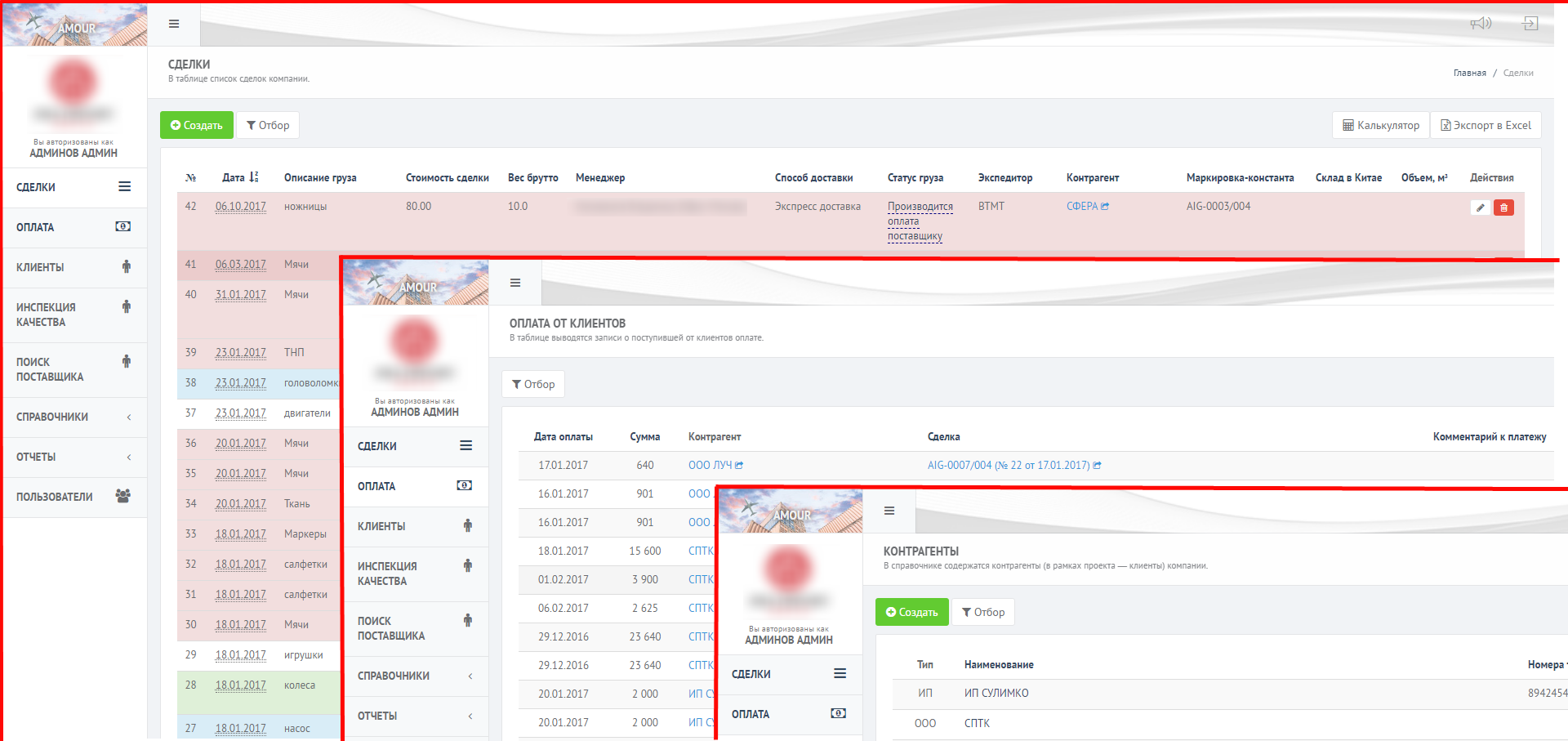Open notifications megaphone icon
The width and height of the screenshot is (1568, 741).
[1481, 23]
